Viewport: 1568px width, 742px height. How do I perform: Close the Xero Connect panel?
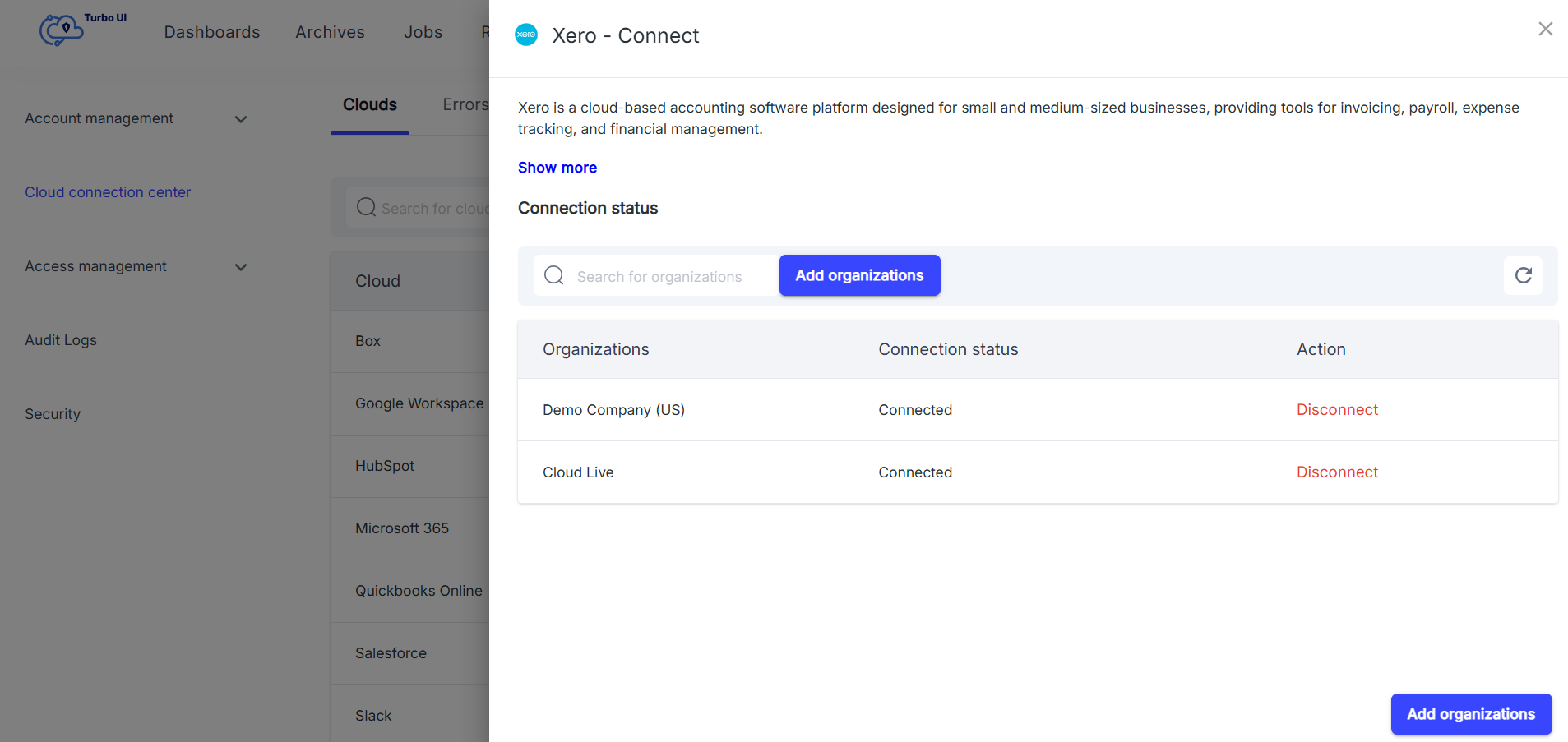(x=1546, y=29)
